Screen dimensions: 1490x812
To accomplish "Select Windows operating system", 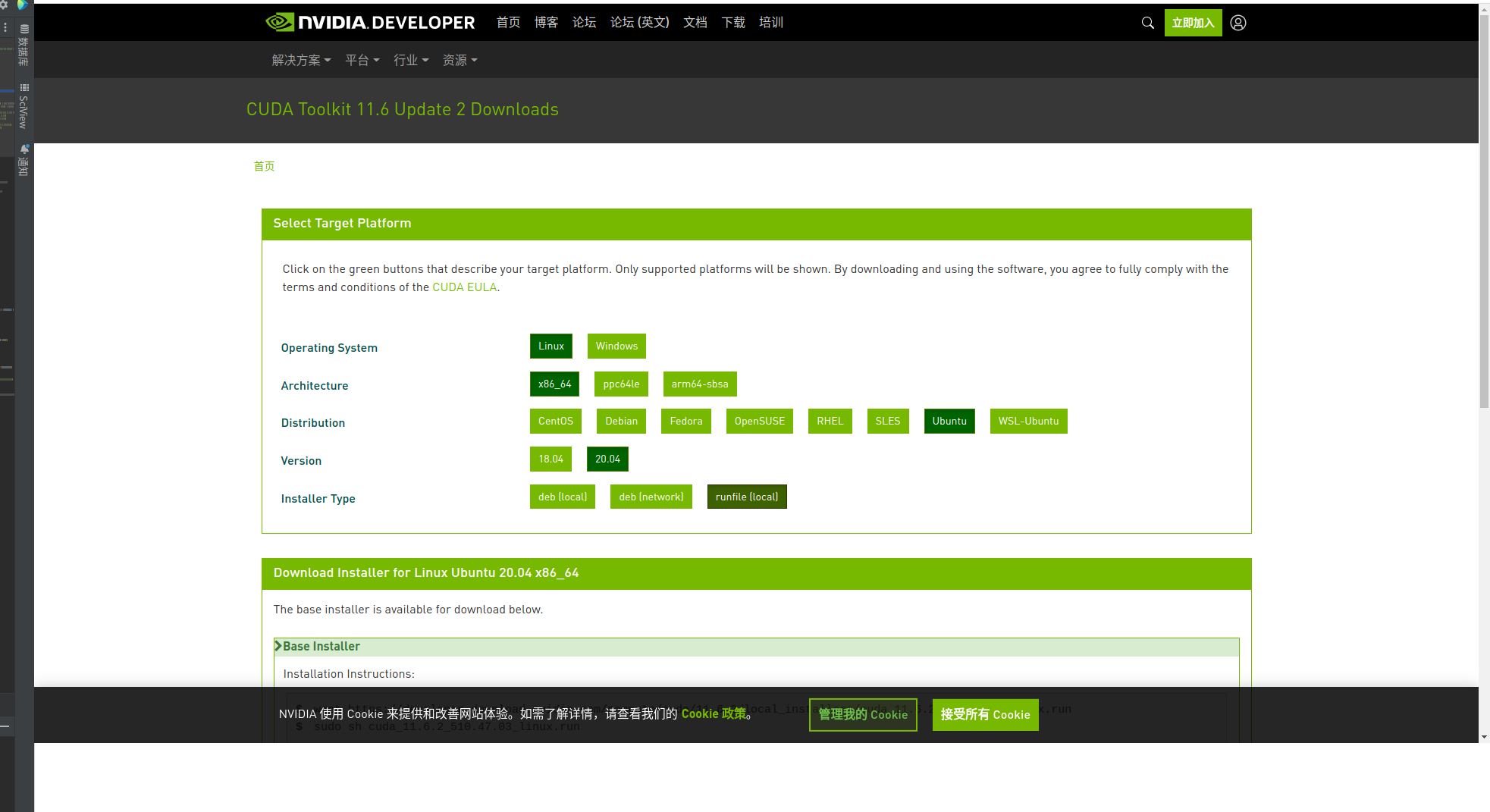I will (x=616, y=346).
